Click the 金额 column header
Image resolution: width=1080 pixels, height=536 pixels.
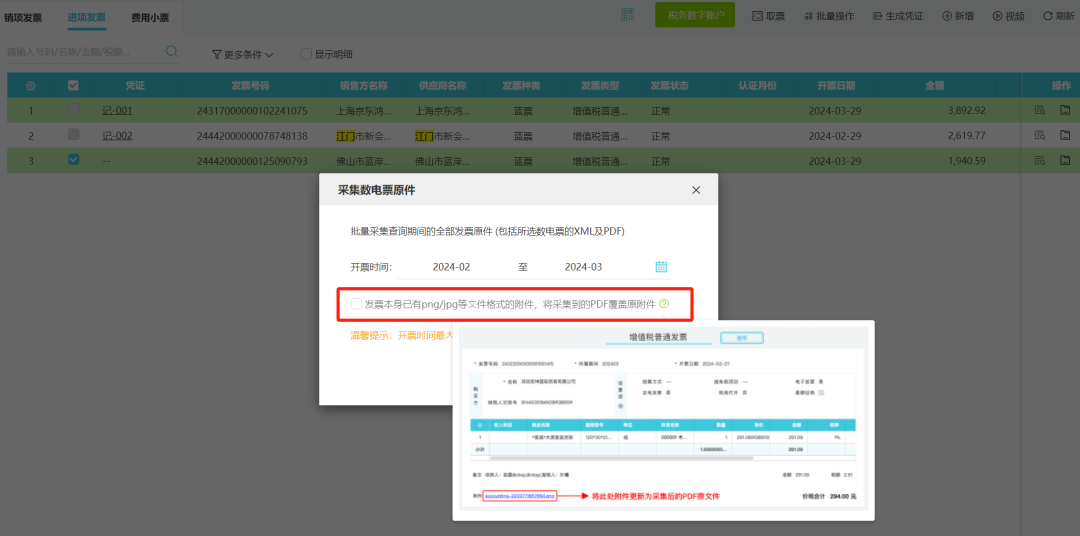[935, 86]
